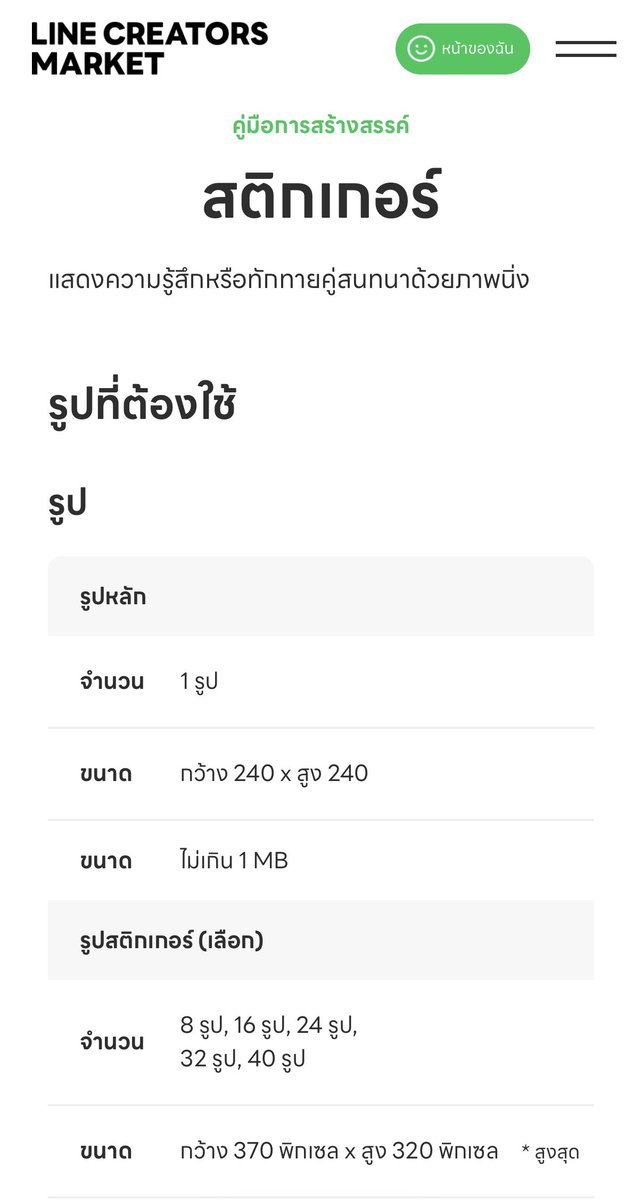This screenshot has width=642, height=1200.
Task: Open the hamburger menu icon
Action: tap(585, 48)
